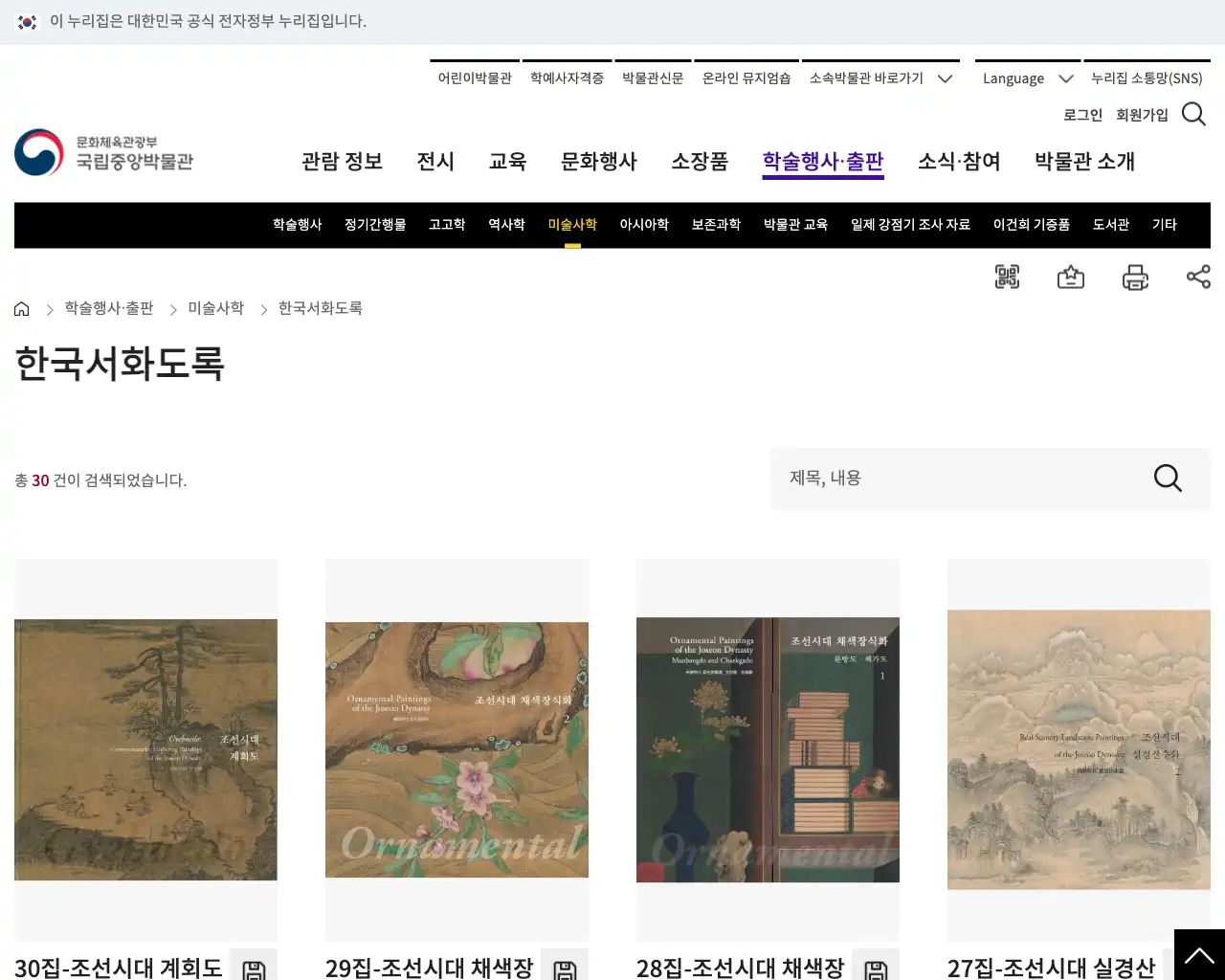The image size is (1225, 980).
Task: Click the print page icon
Action: coord(1135,278)
